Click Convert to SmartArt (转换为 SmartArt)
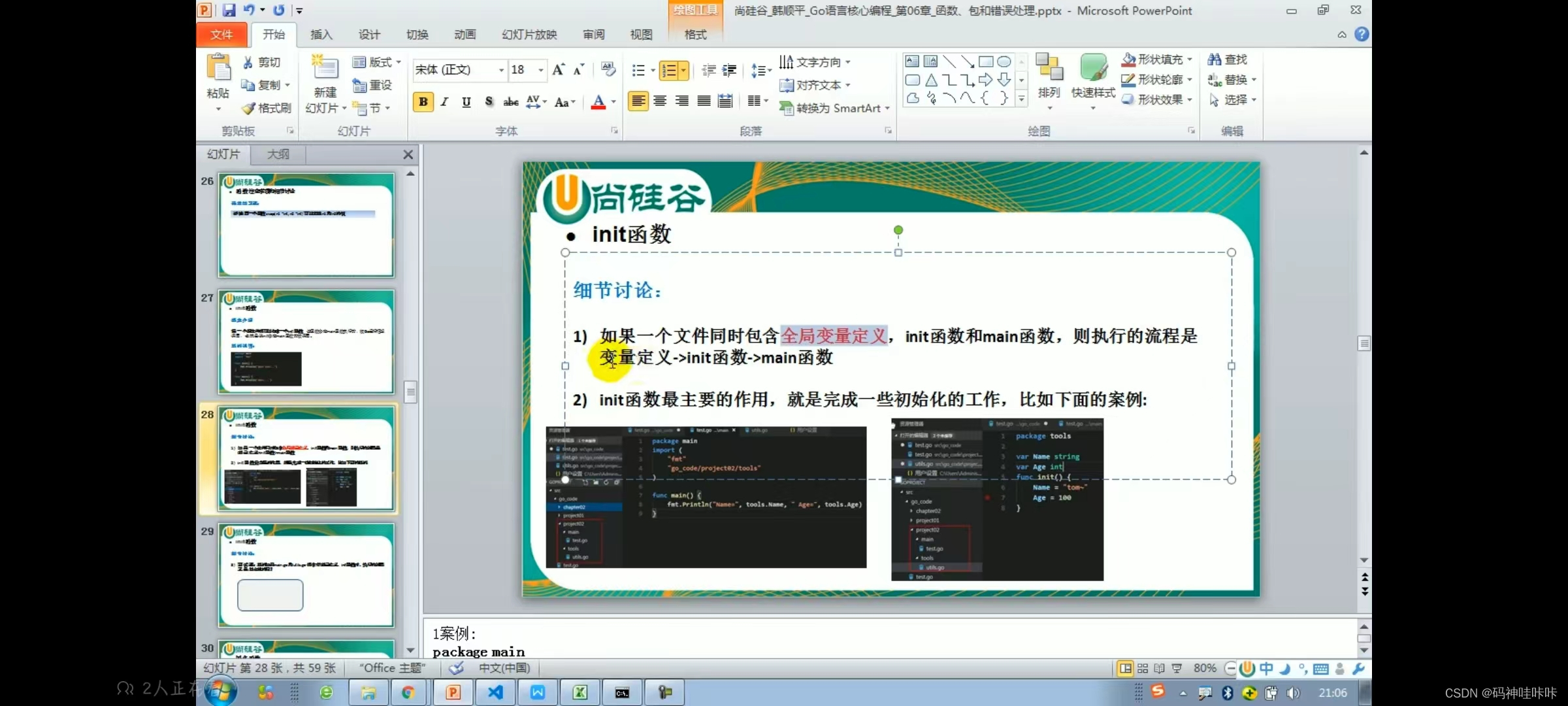Viewport: 1568px width, 706px height. pos(835,108)
